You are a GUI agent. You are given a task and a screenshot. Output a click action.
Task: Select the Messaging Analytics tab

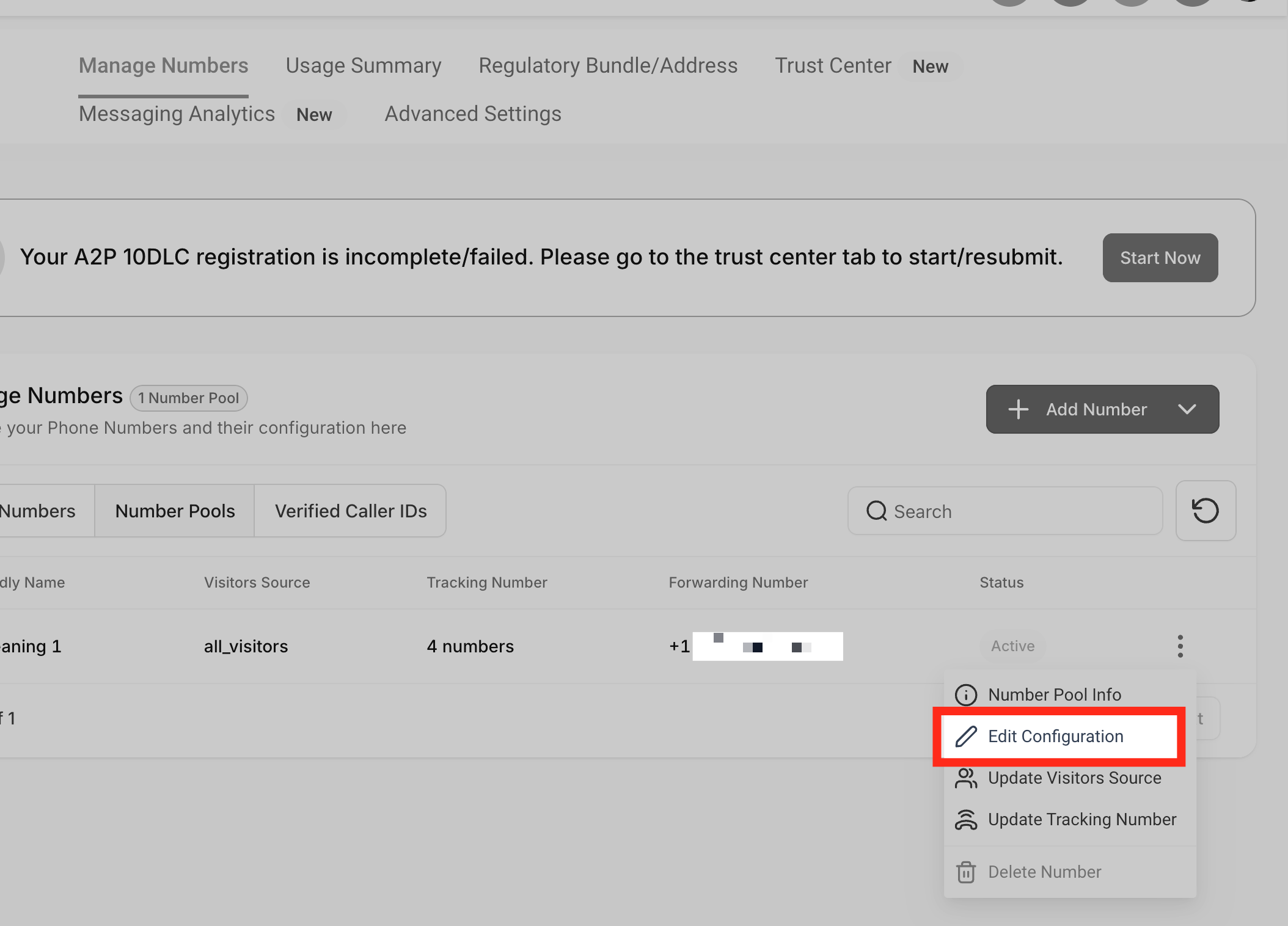177,114
